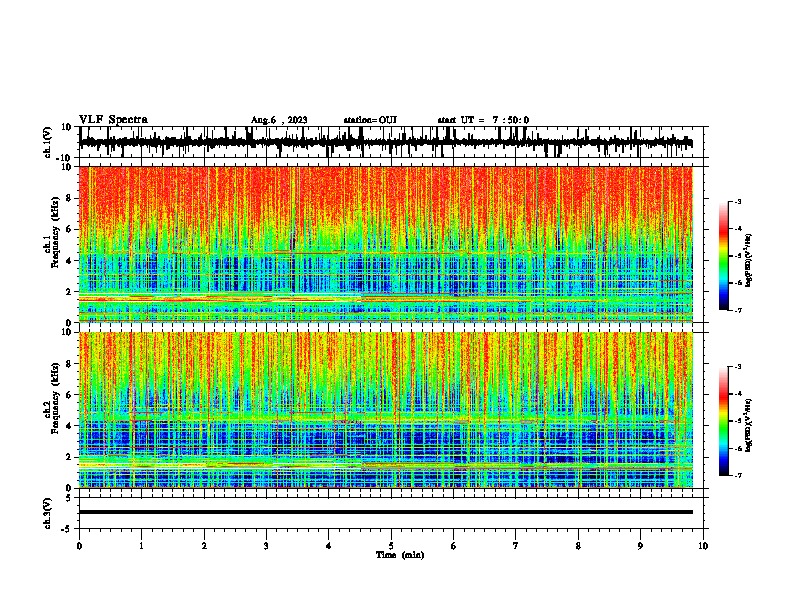The height and width of the screenshot is (612, 792).
Task: Click the ch.2 frequency spectrogram plot
Action: 386,410
